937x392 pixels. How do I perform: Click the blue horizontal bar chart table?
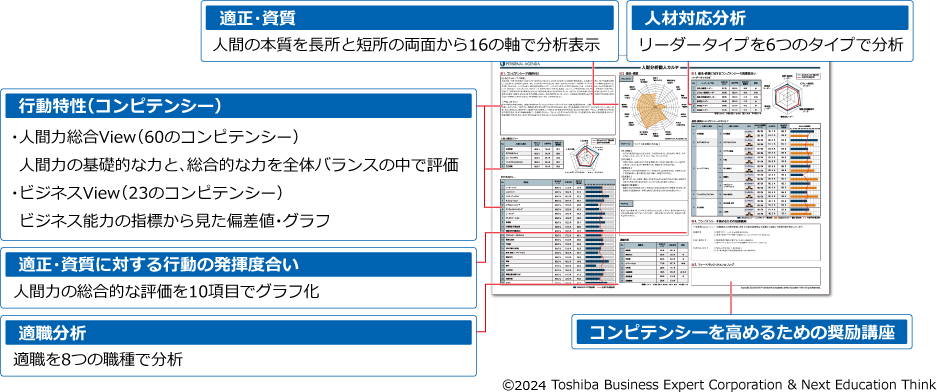557,233
